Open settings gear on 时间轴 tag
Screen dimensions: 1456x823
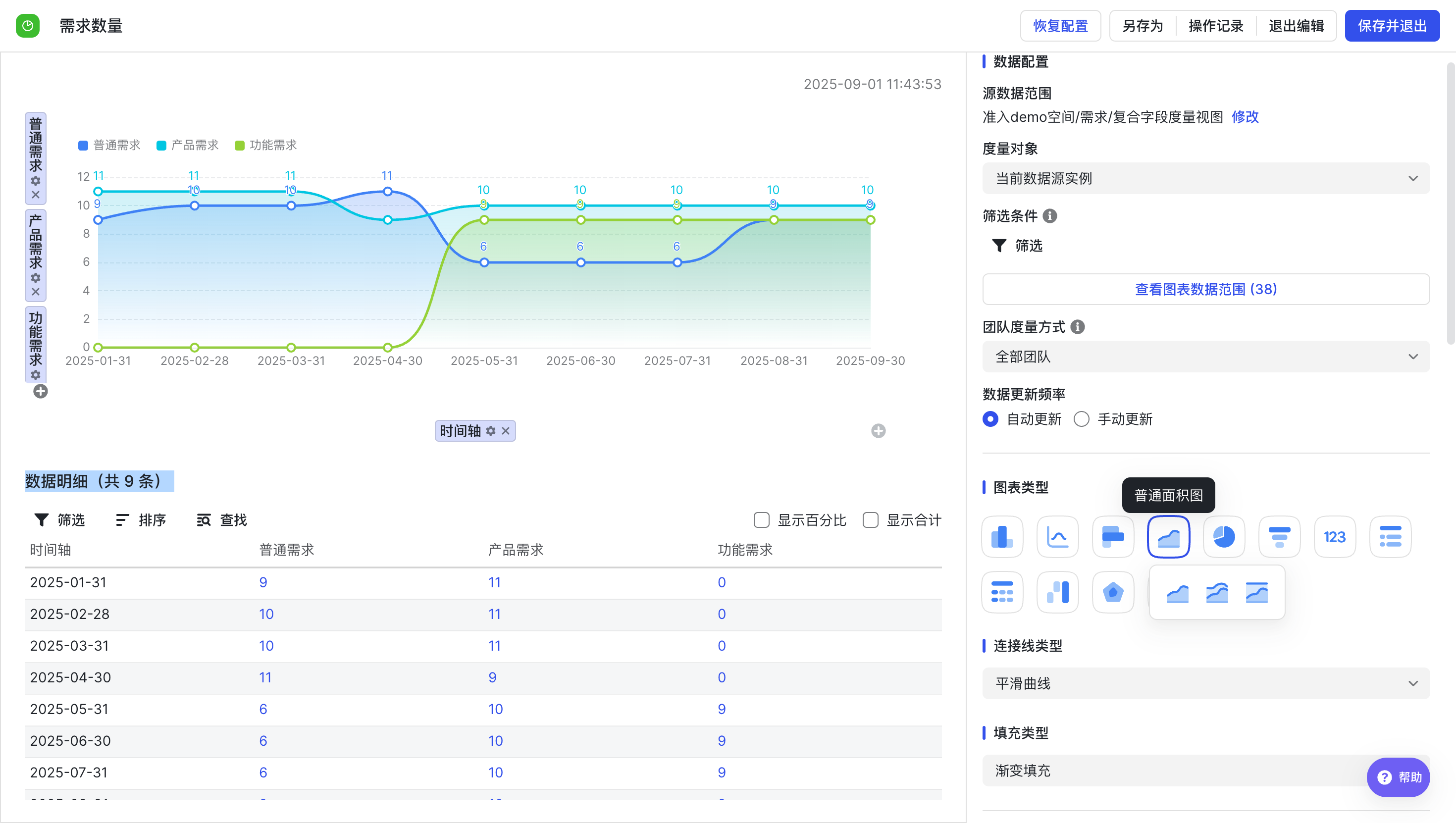[x=491, y=431]
